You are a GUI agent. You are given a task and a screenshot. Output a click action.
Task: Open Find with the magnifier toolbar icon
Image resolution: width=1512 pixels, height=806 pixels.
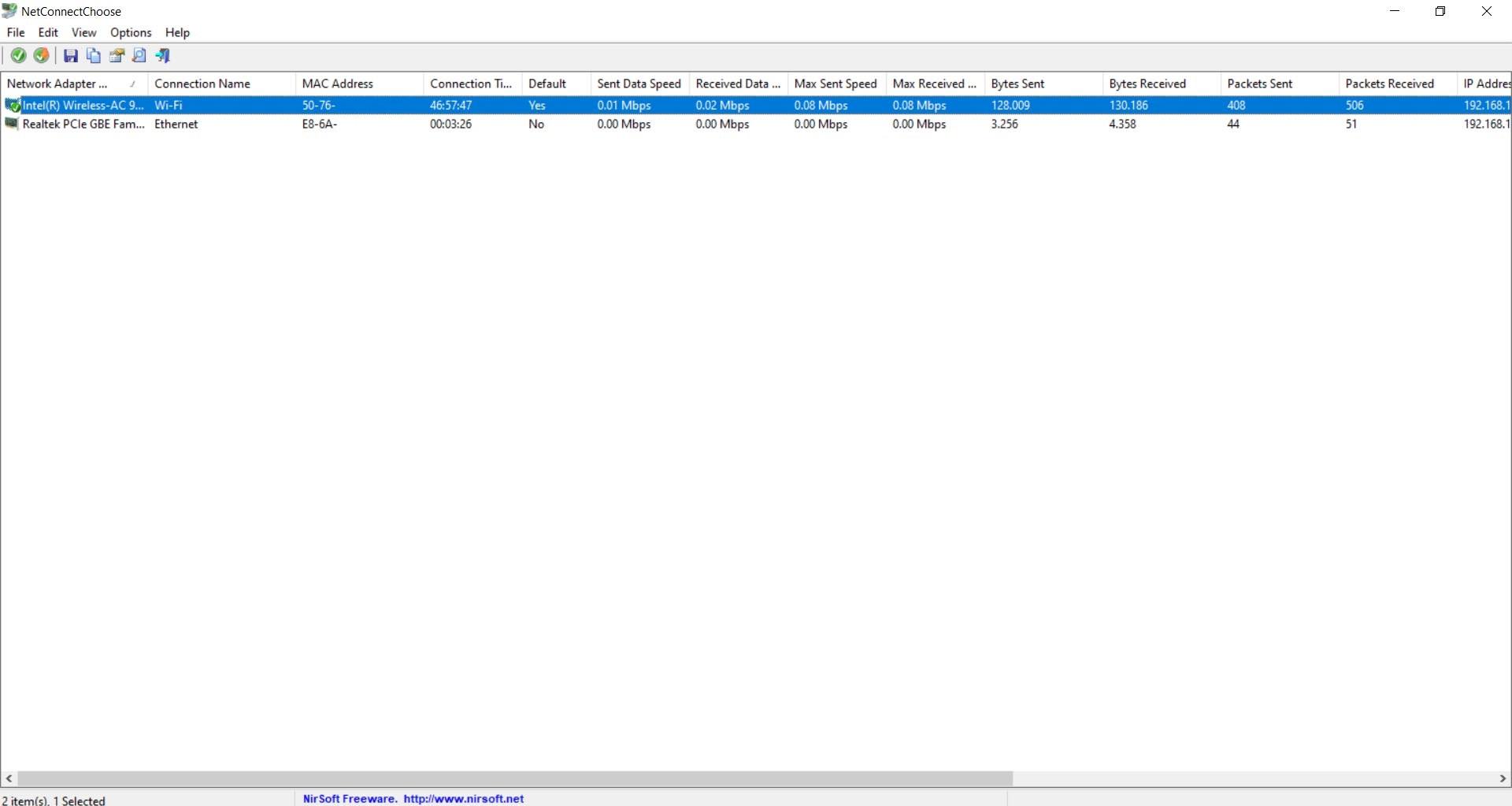(x=139, y=55)
